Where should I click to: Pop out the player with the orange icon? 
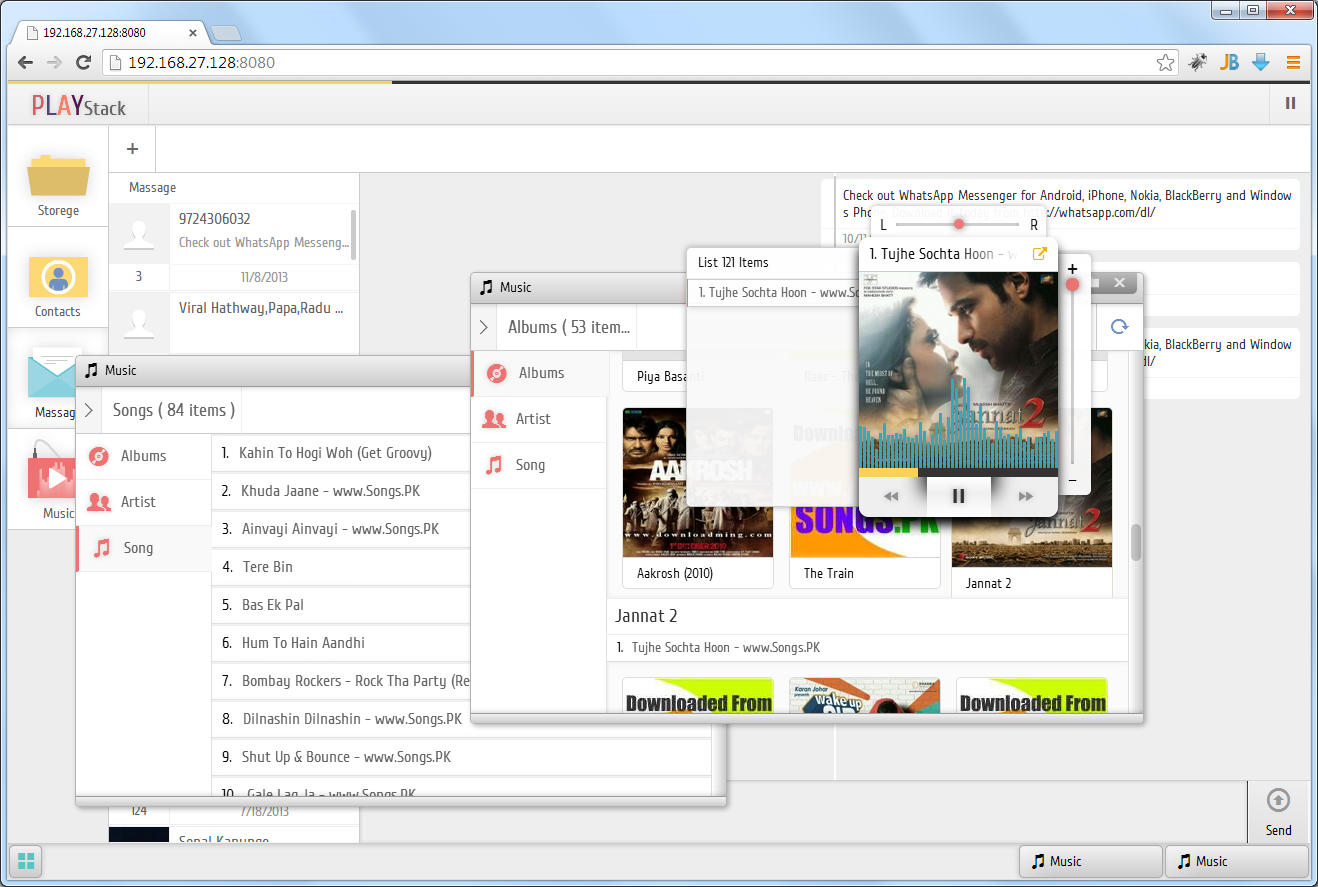(1039, 253)
